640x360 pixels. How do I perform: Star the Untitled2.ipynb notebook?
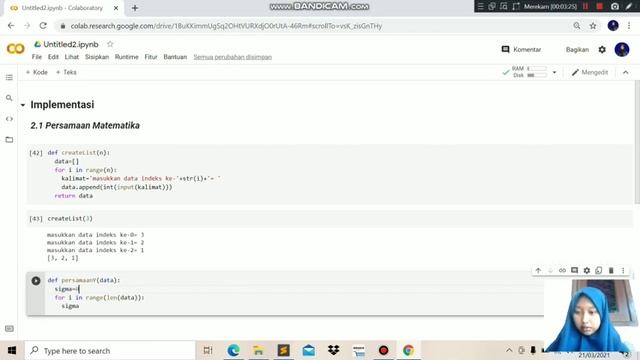coord(110,44)
